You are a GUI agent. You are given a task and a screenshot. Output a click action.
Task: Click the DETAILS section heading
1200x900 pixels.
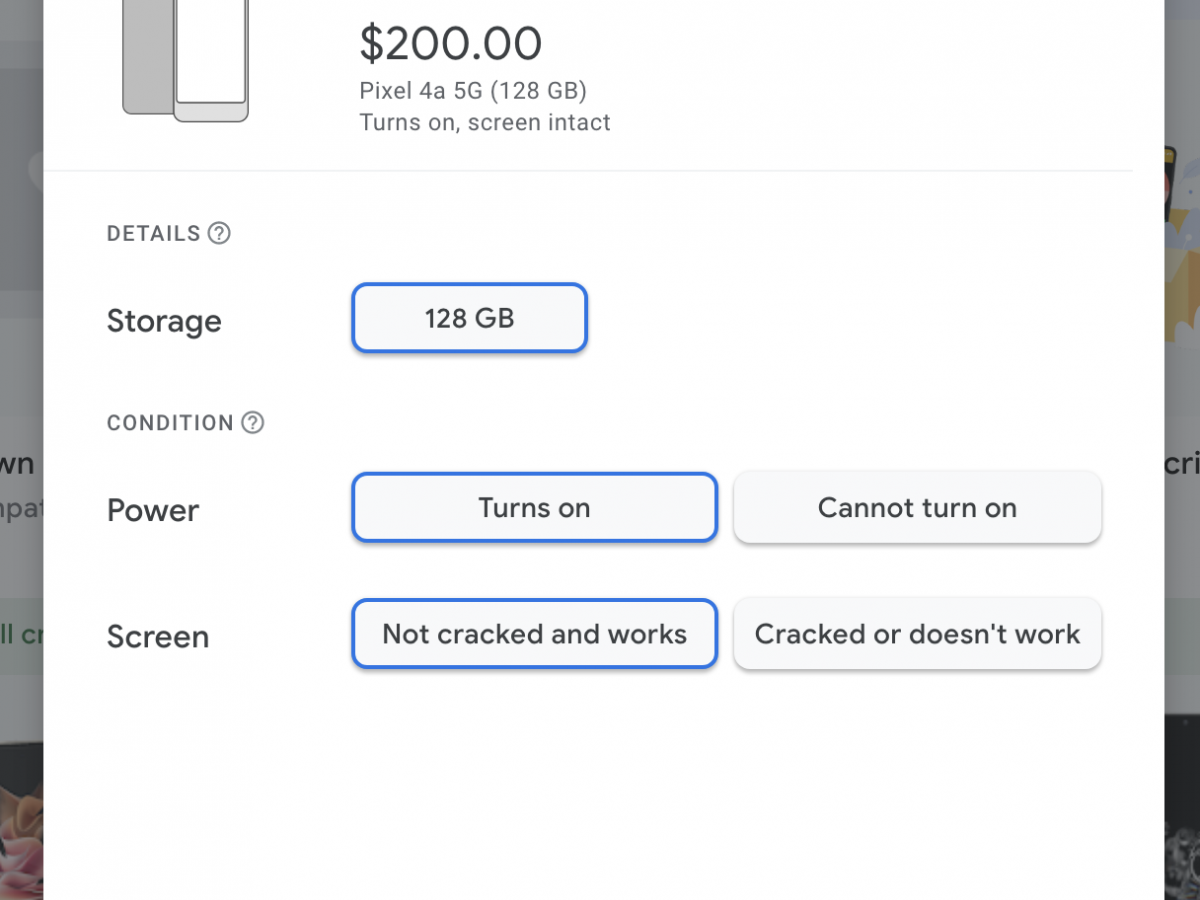coord(154,234)
